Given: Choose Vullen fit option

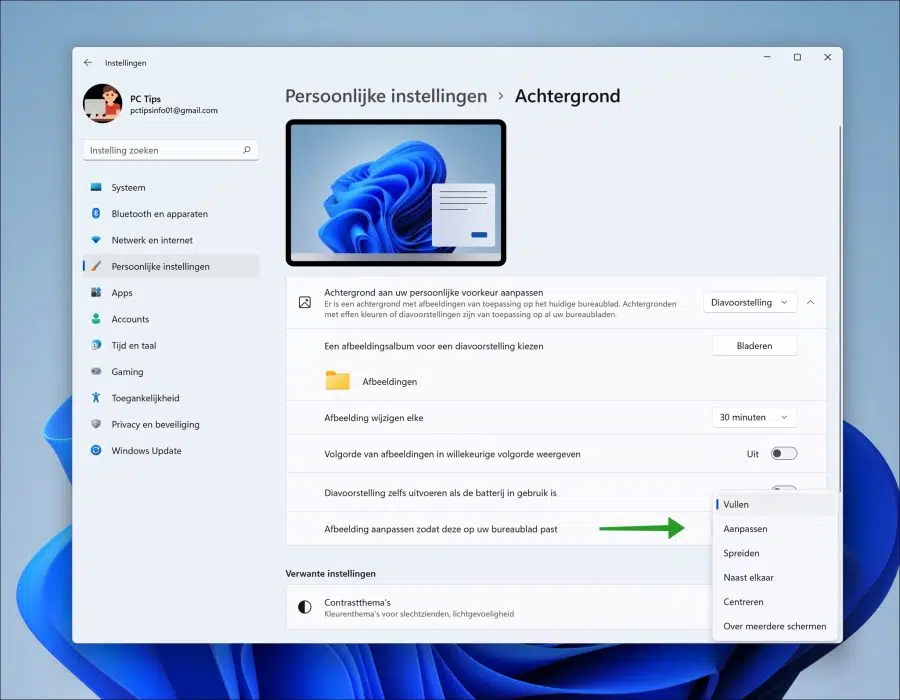Looking at the screenshot, I should 774,504.
